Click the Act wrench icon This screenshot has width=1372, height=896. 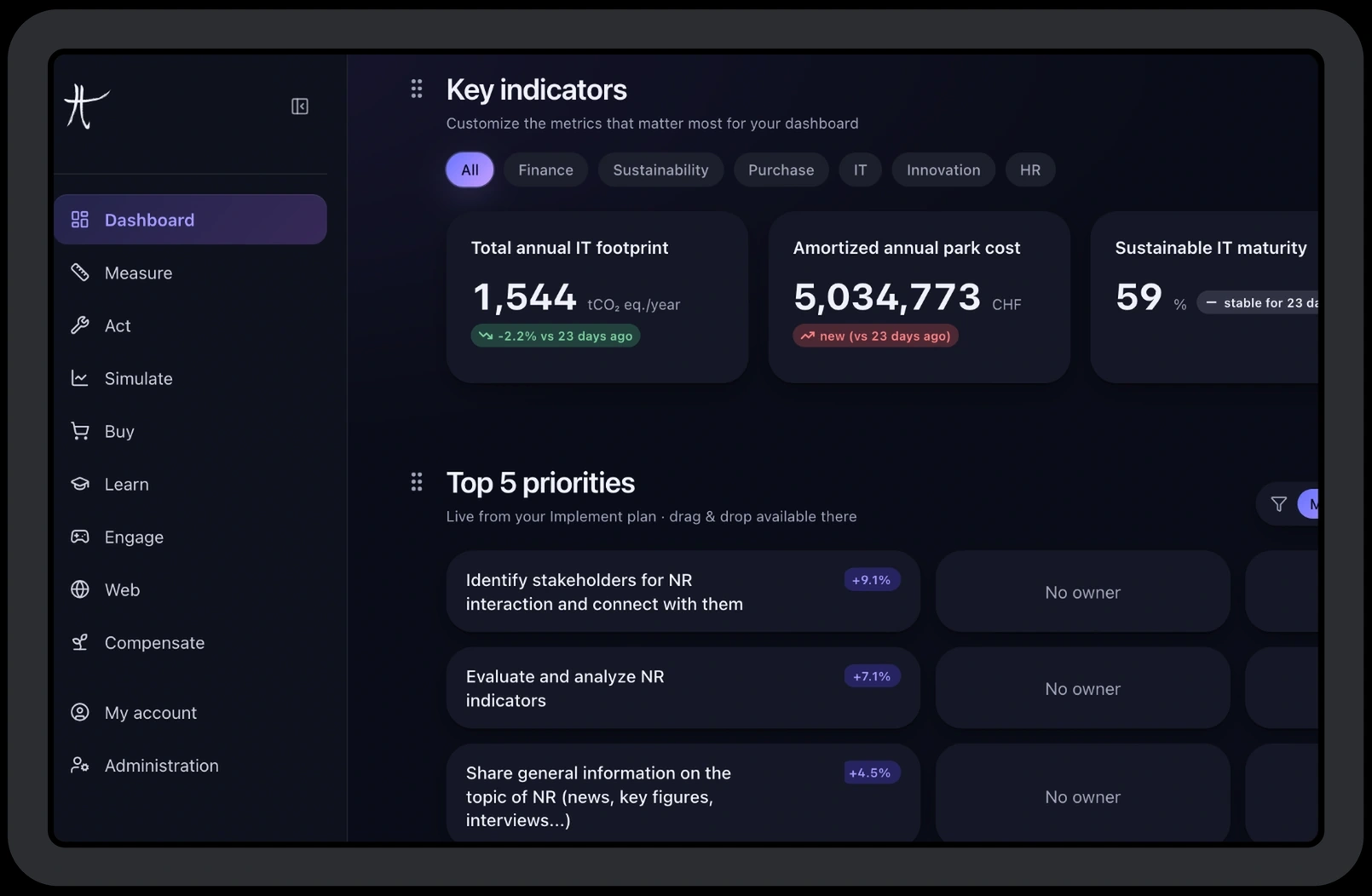[80, 325]
